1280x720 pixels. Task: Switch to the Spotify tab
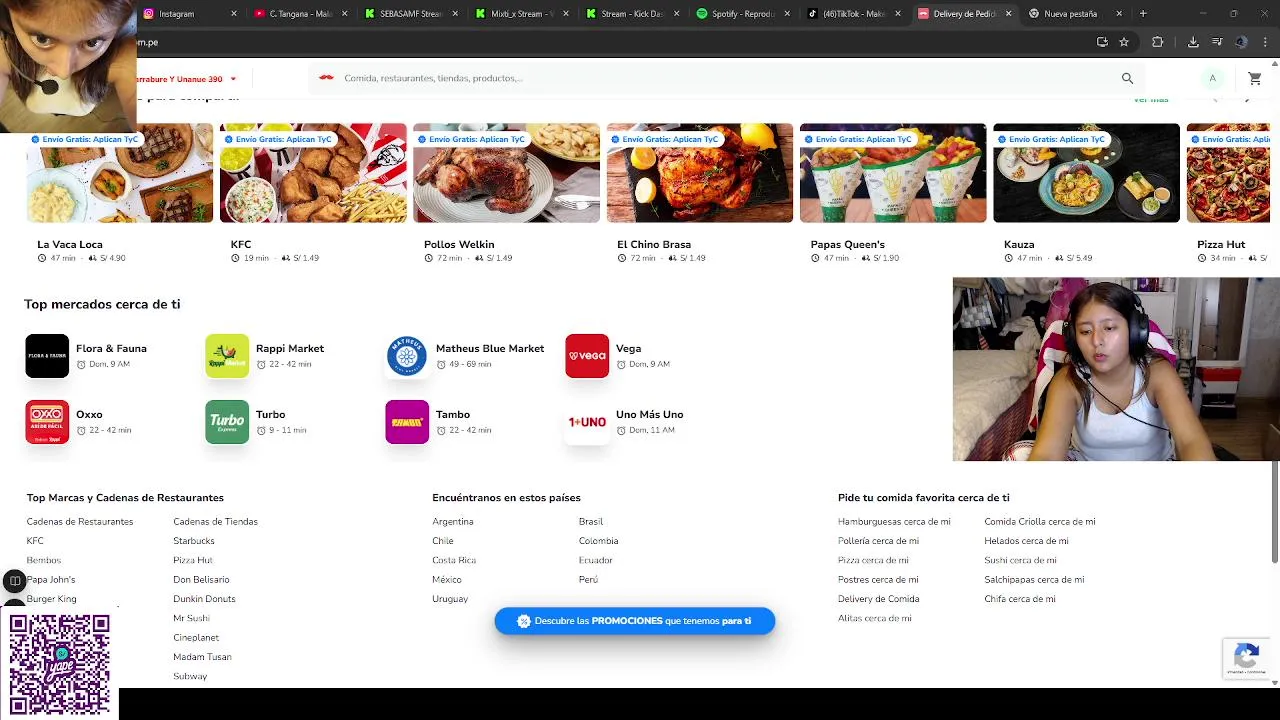[x=741, y=14]
